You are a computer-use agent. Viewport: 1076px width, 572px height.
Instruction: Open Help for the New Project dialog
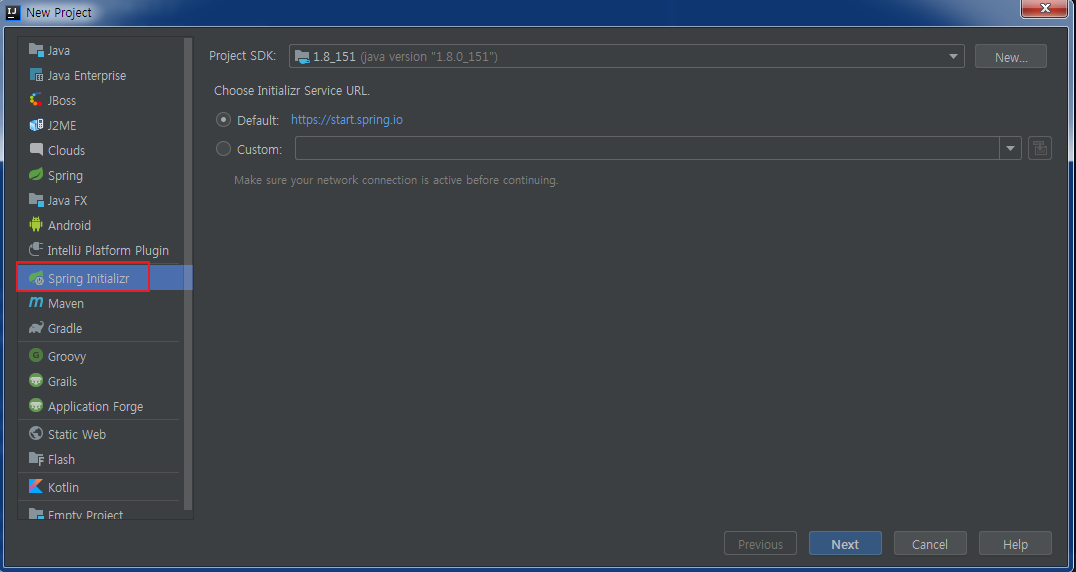[1015, 544]
